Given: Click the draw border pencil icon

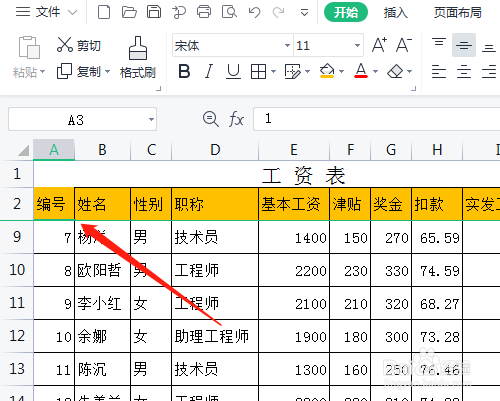Looking at the screenshot, I should [x=292, y=71].
